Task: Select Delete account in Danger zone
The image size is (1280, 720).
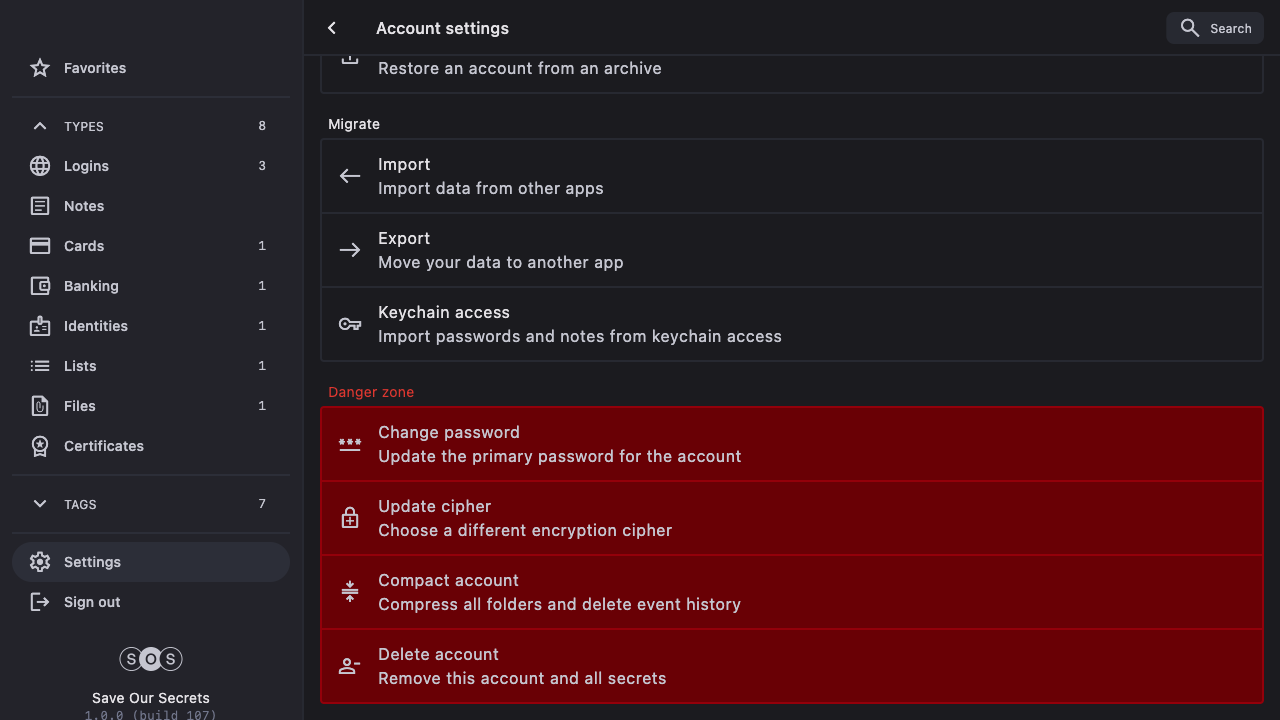Action: click(790, 666)
